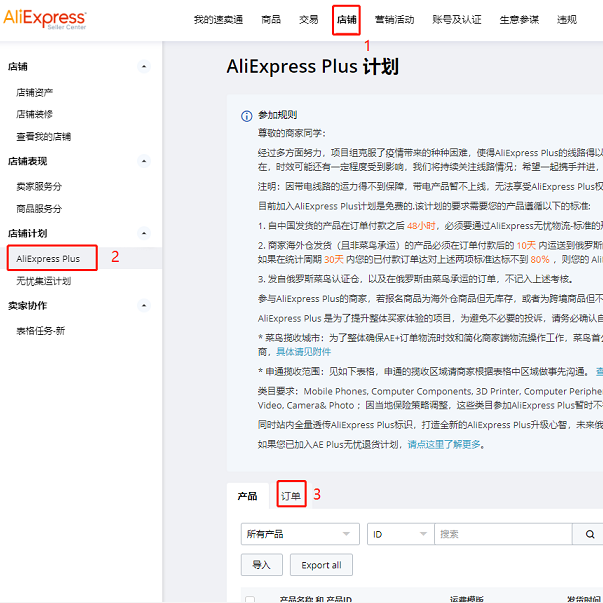The height and width of the screenshot is (603, 603).
Task: Open 表格任务-新 in sidebar
Action: pyautogui.click(x=41, y=331)
